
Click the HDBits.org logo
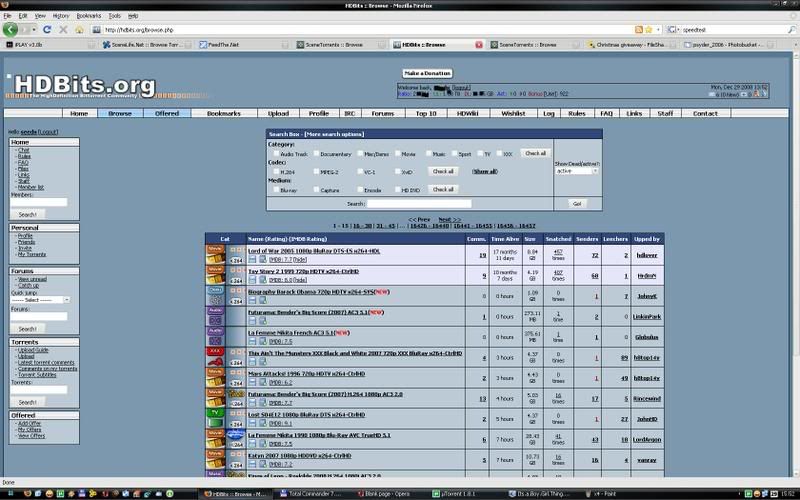pos(84,85)
